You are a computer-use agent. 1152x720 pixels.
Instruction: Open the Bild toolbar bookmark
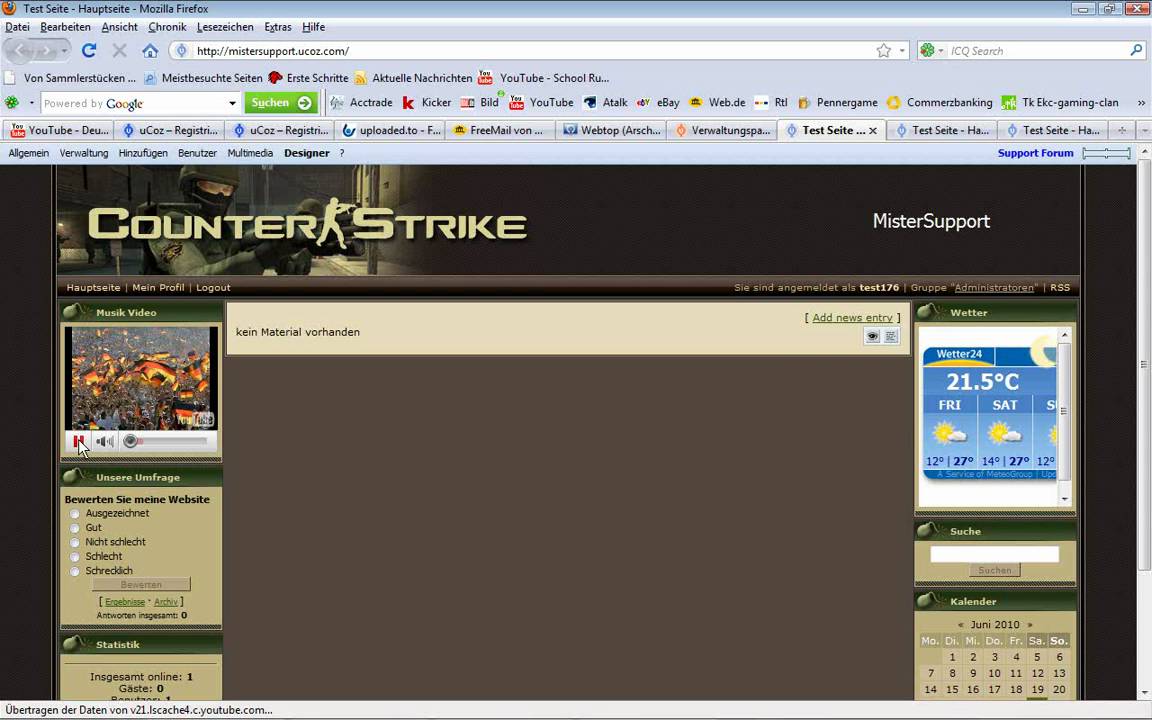tap(480, 102)
